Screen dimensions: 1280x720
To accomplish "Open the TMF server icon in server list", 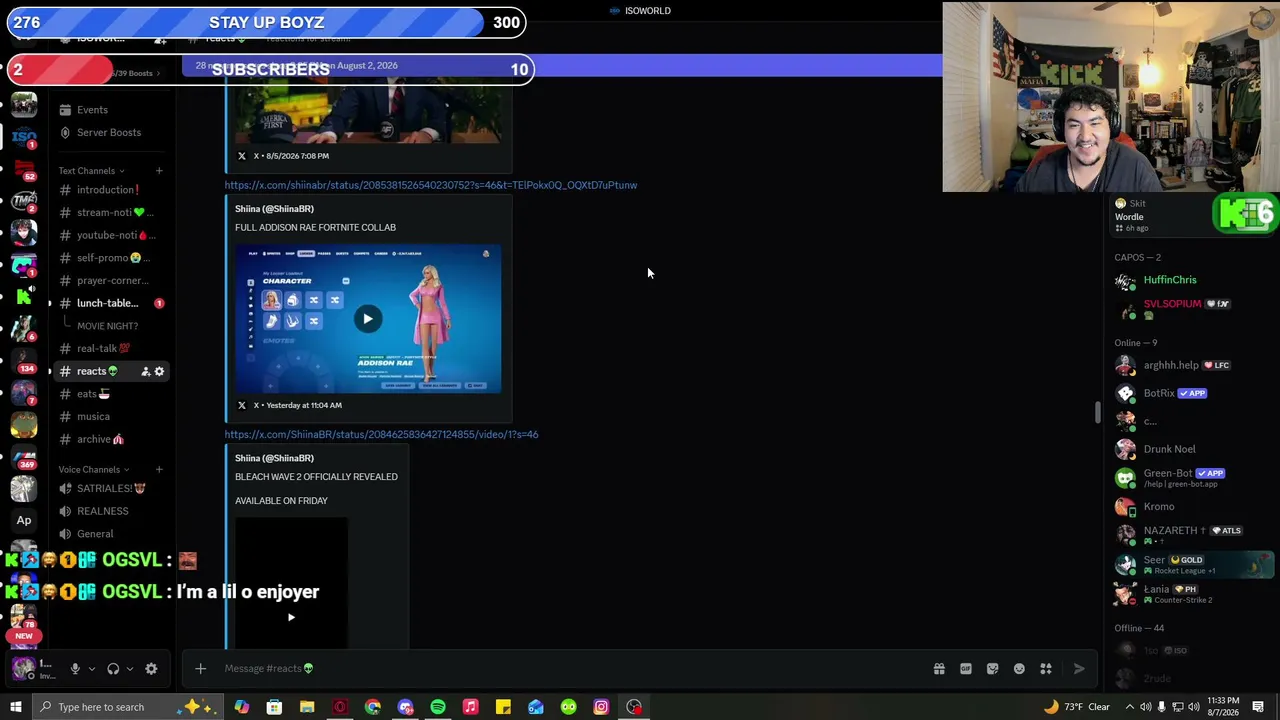I will pos(24,200).
